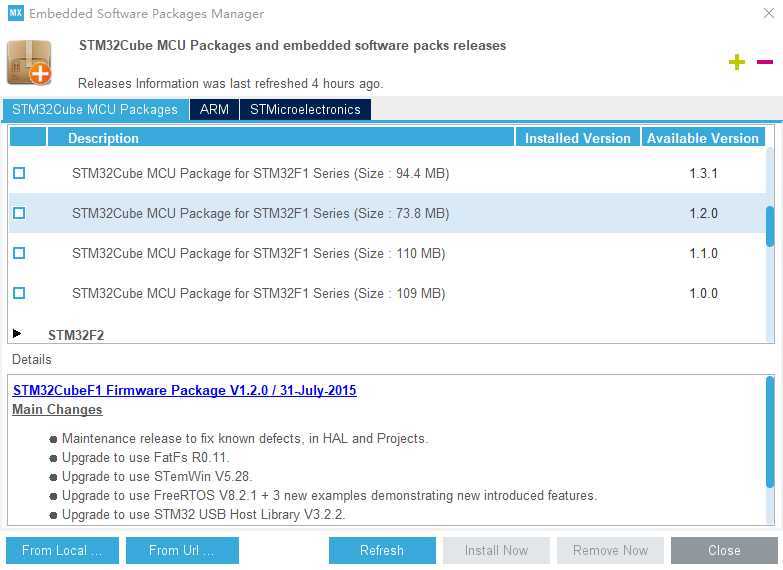This screenshot has height=570, width=783.
Task: Select the row with size 110 MB
Action: [388, 253]
